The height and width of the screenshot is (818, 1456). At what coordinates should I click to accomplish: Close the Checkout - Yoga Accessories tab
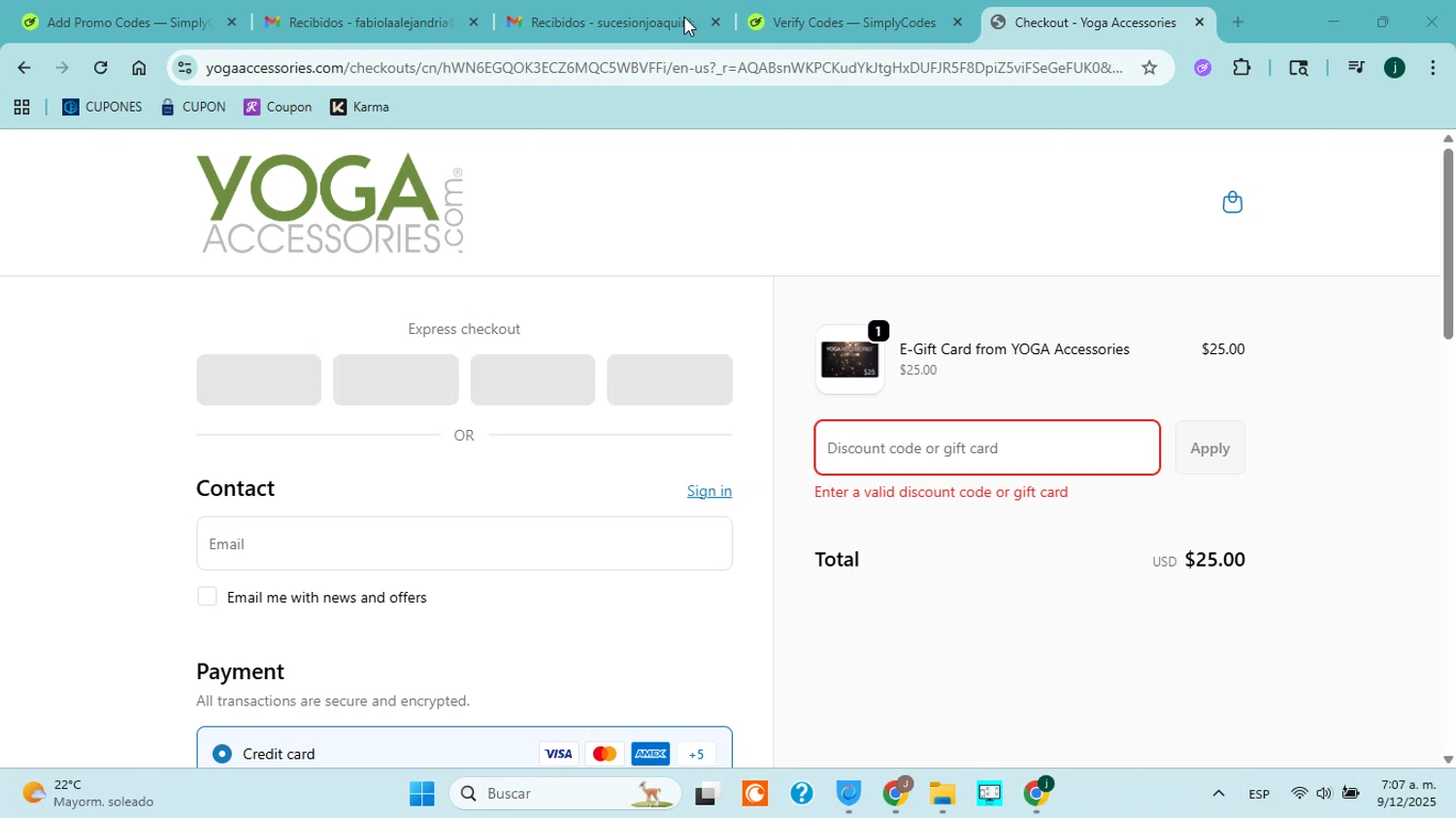[x=1200, y=22]
